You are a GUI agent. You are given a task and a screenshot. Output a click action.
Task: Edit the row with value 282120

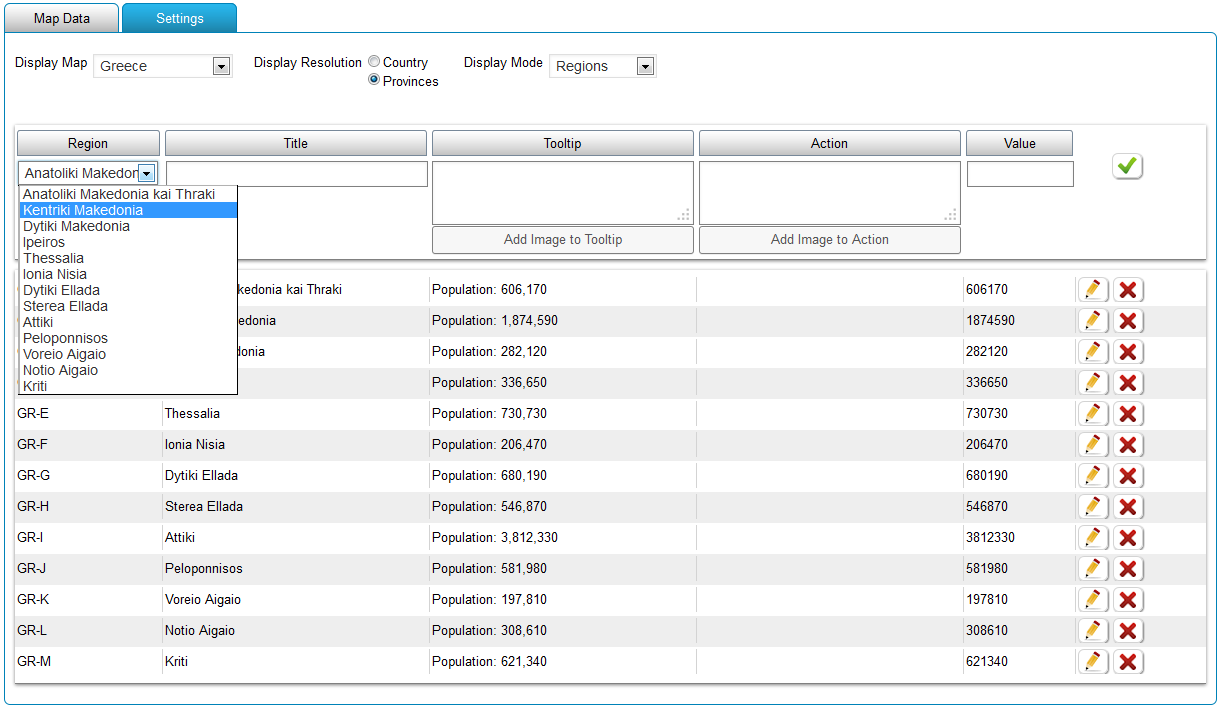pyautogui.click(x=1092, y=352)
